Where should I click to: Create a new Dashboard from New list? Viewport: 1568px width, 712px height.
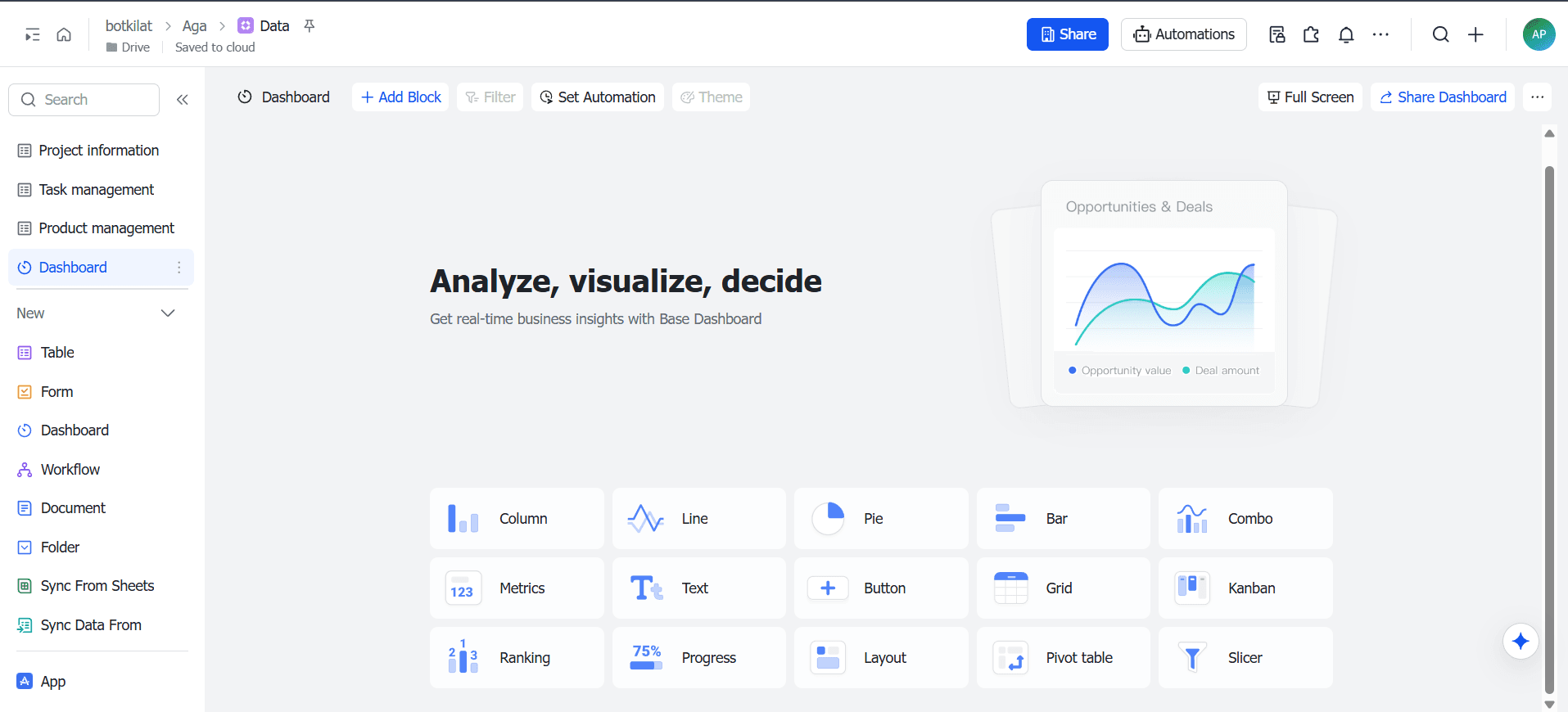point(101,430)
